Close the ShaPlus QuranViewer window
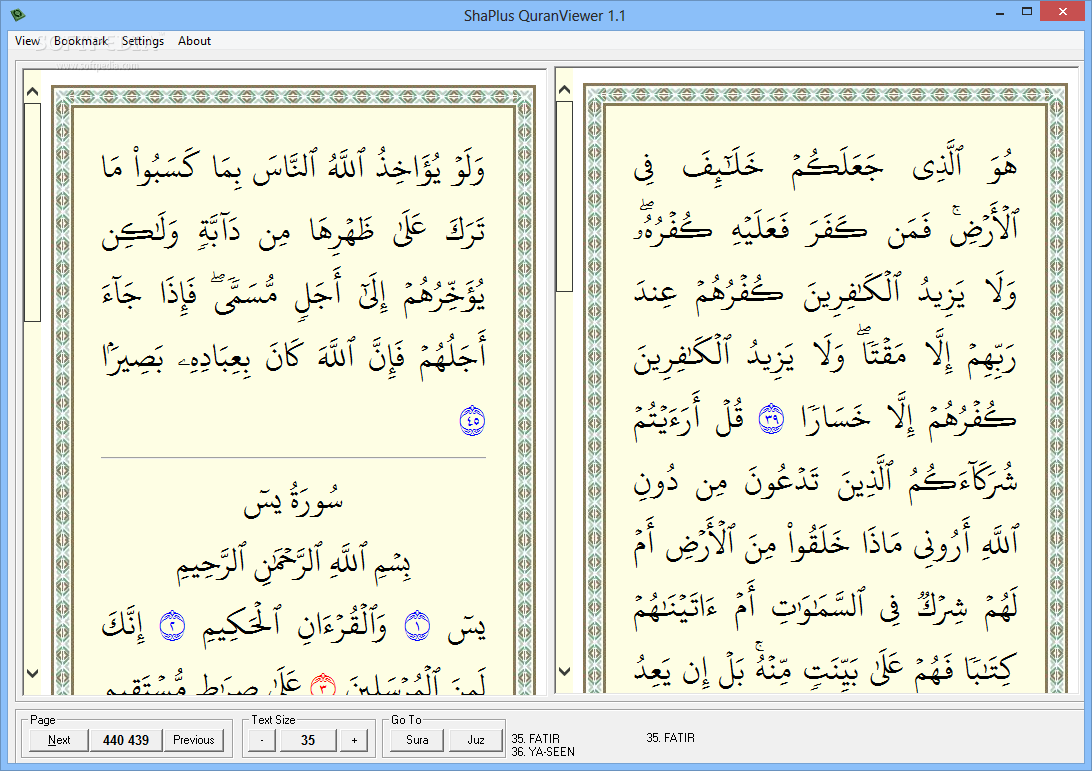 (1063, 12)
